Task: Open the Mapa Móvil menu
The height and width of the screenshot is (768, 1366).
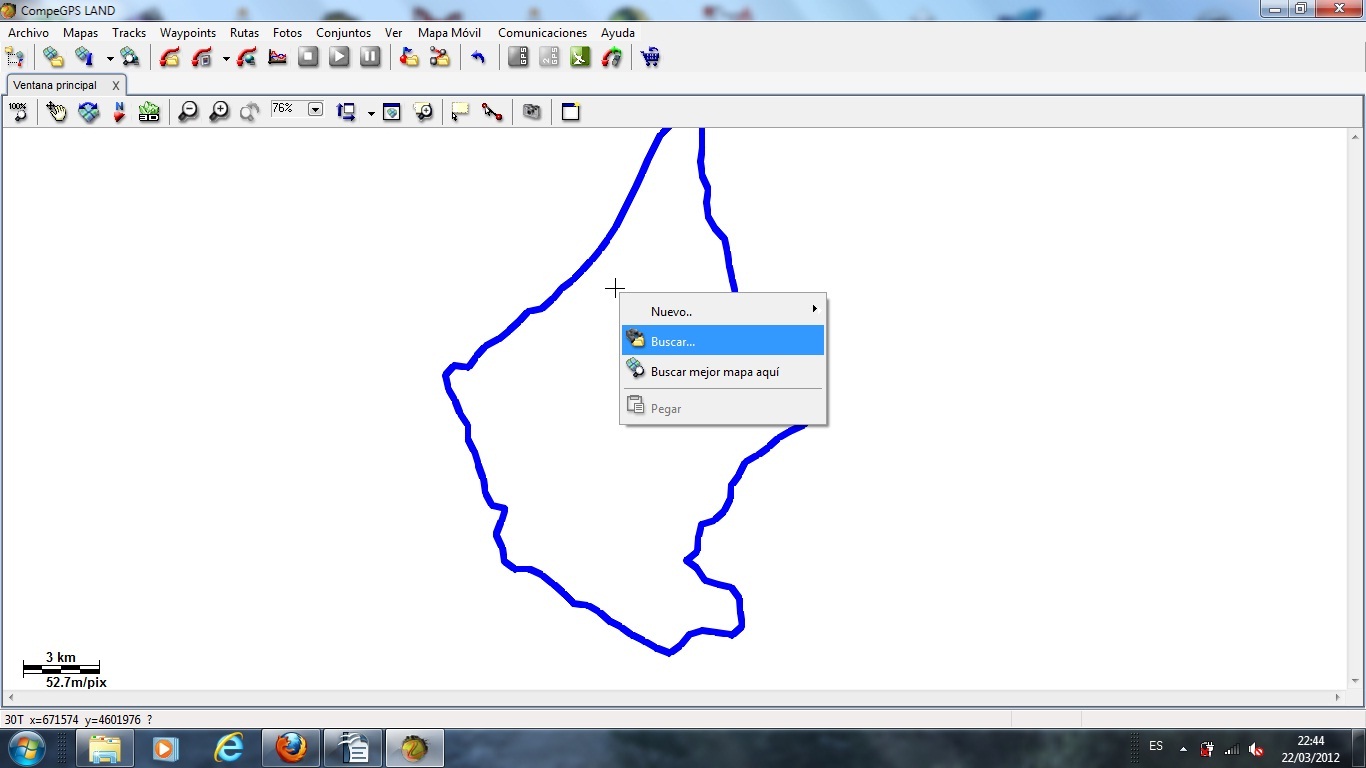Action: (x=449, y=33)
